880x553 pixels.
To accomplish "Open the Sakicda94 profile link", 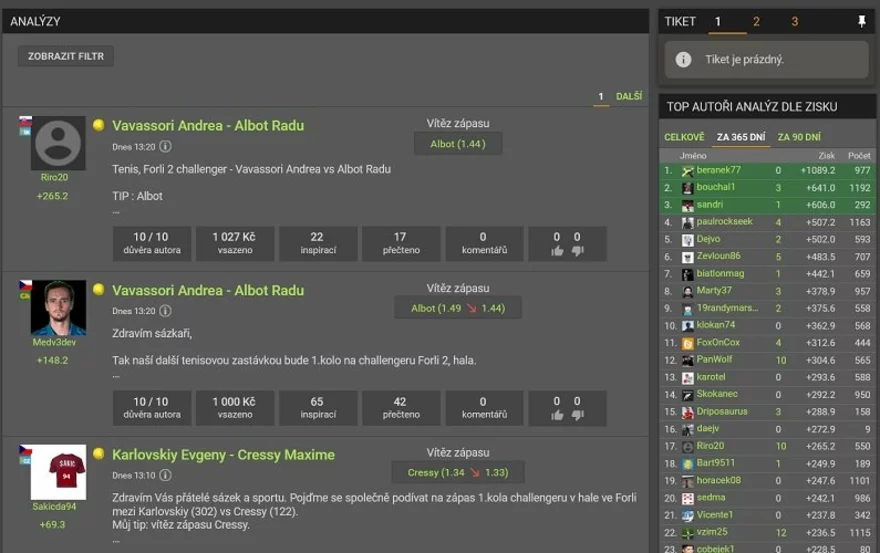I will (54, 506).
